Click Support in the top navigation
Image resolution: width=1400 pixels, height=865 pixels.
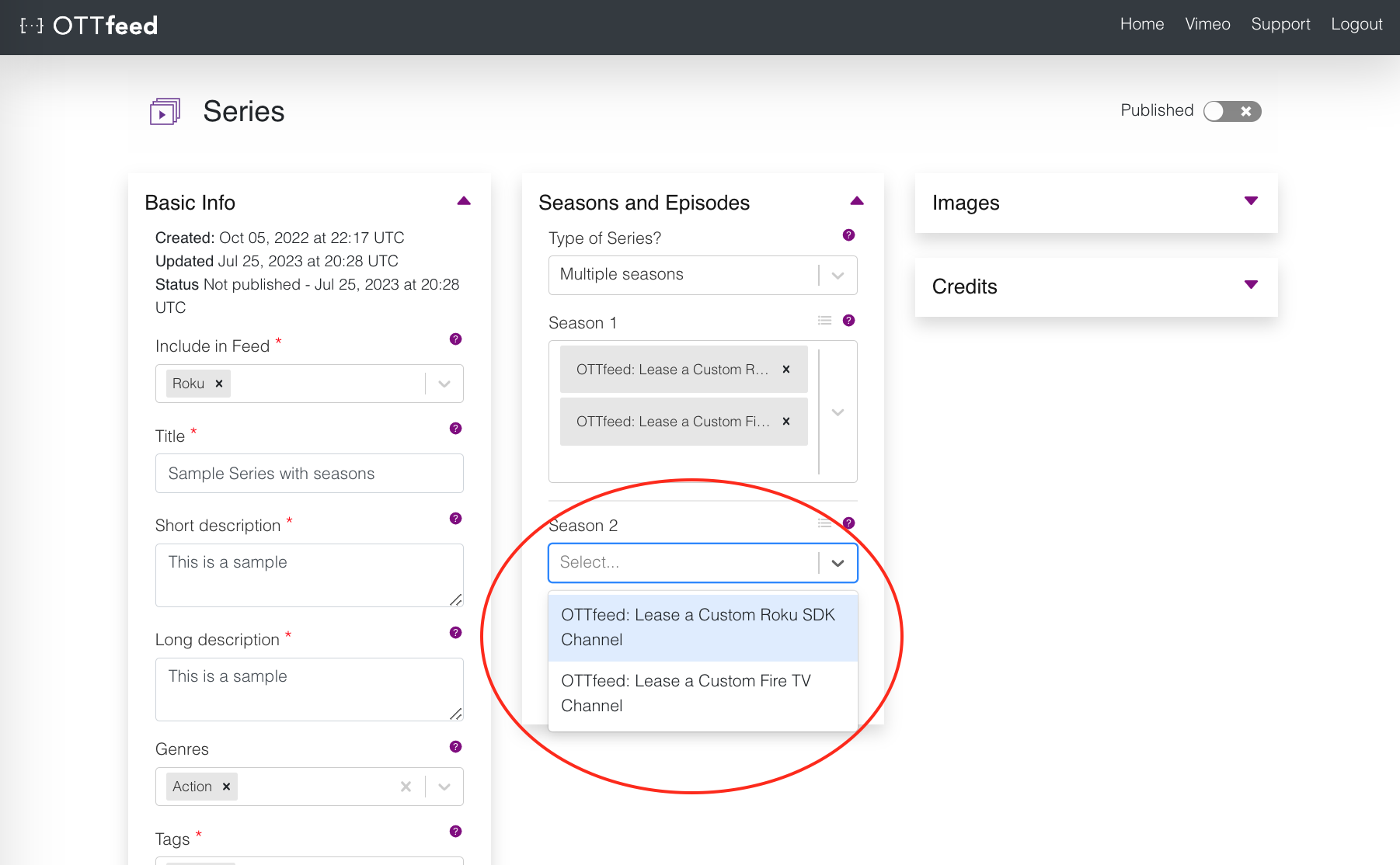click(x=1280, y=24)
